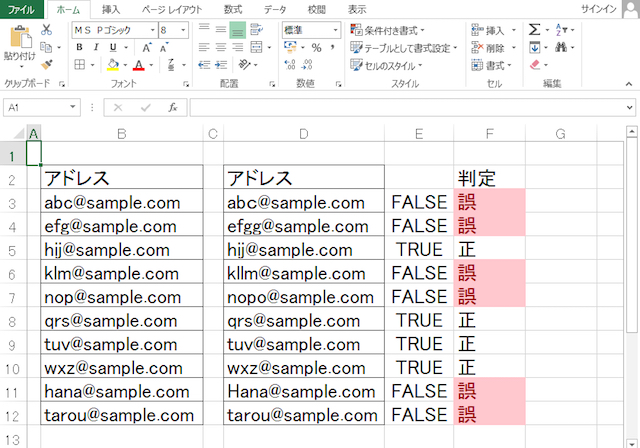Open font settings dialog launcher
Viewport: 640px width, 448px height.
[x=186, y=84]
